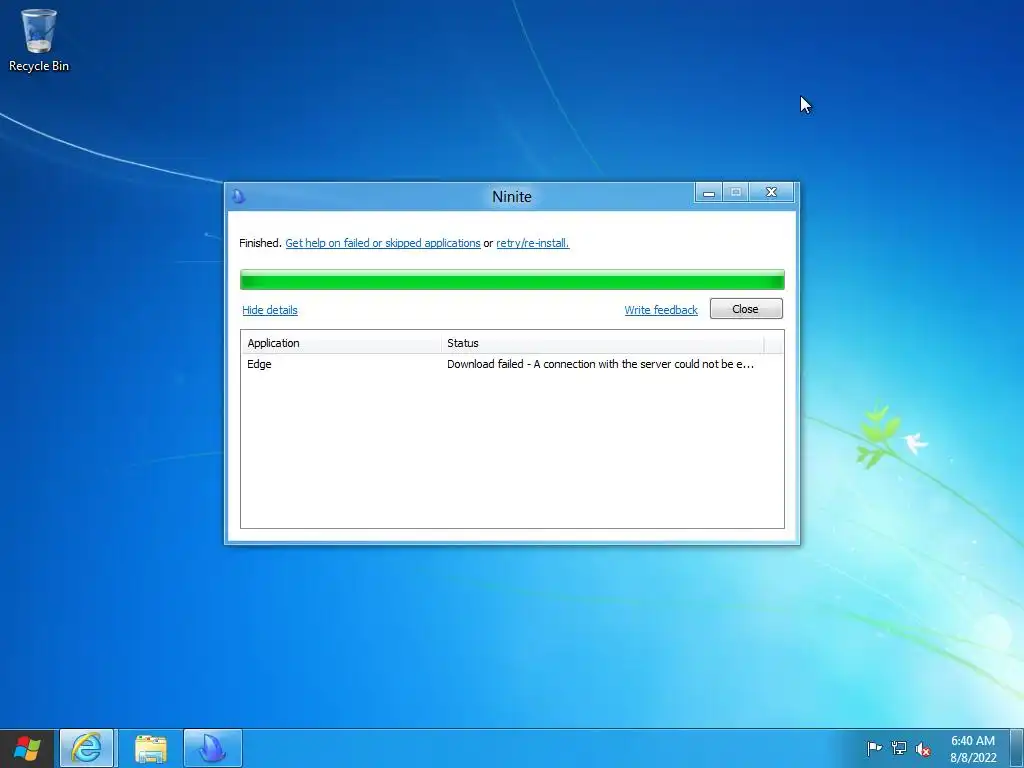Click the Status column header
Screen dimensions: 1024x768
(602, 343)
